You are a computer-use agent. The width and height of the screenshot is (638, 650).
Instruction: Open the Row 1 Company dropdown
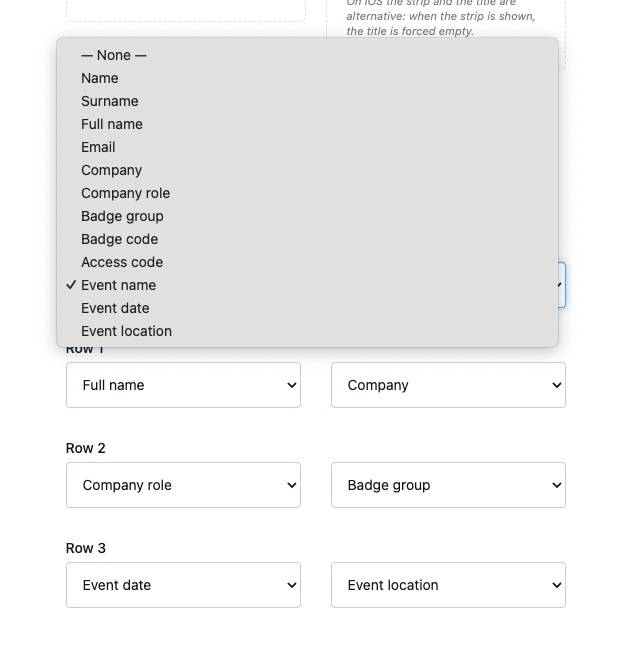click(448, 385)
